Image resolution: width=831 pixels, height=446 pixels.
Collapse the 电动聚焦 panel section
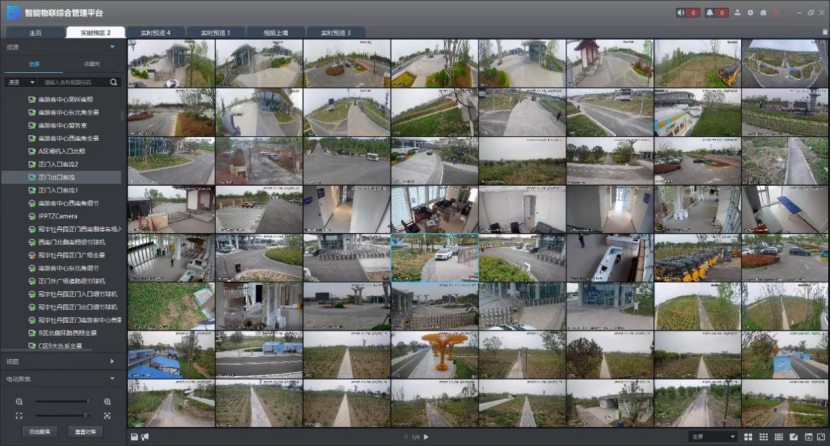[112, 379]
